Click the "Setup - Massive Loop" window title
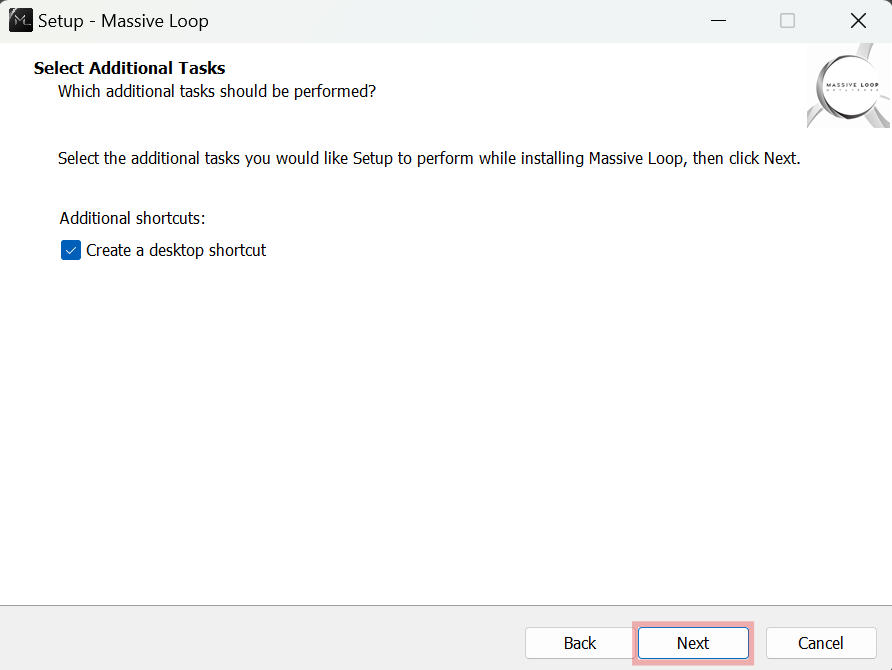892x670 pixels. [x=123, y=21]
